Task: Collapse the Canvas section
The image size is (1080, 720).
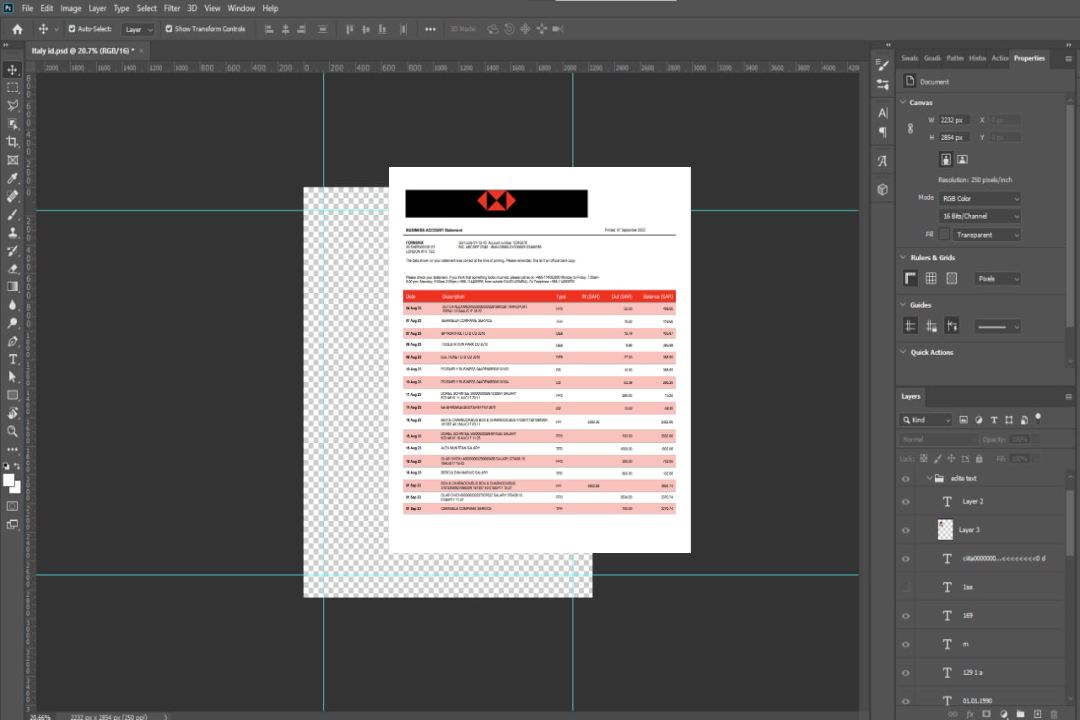Action: coord(902,103)
